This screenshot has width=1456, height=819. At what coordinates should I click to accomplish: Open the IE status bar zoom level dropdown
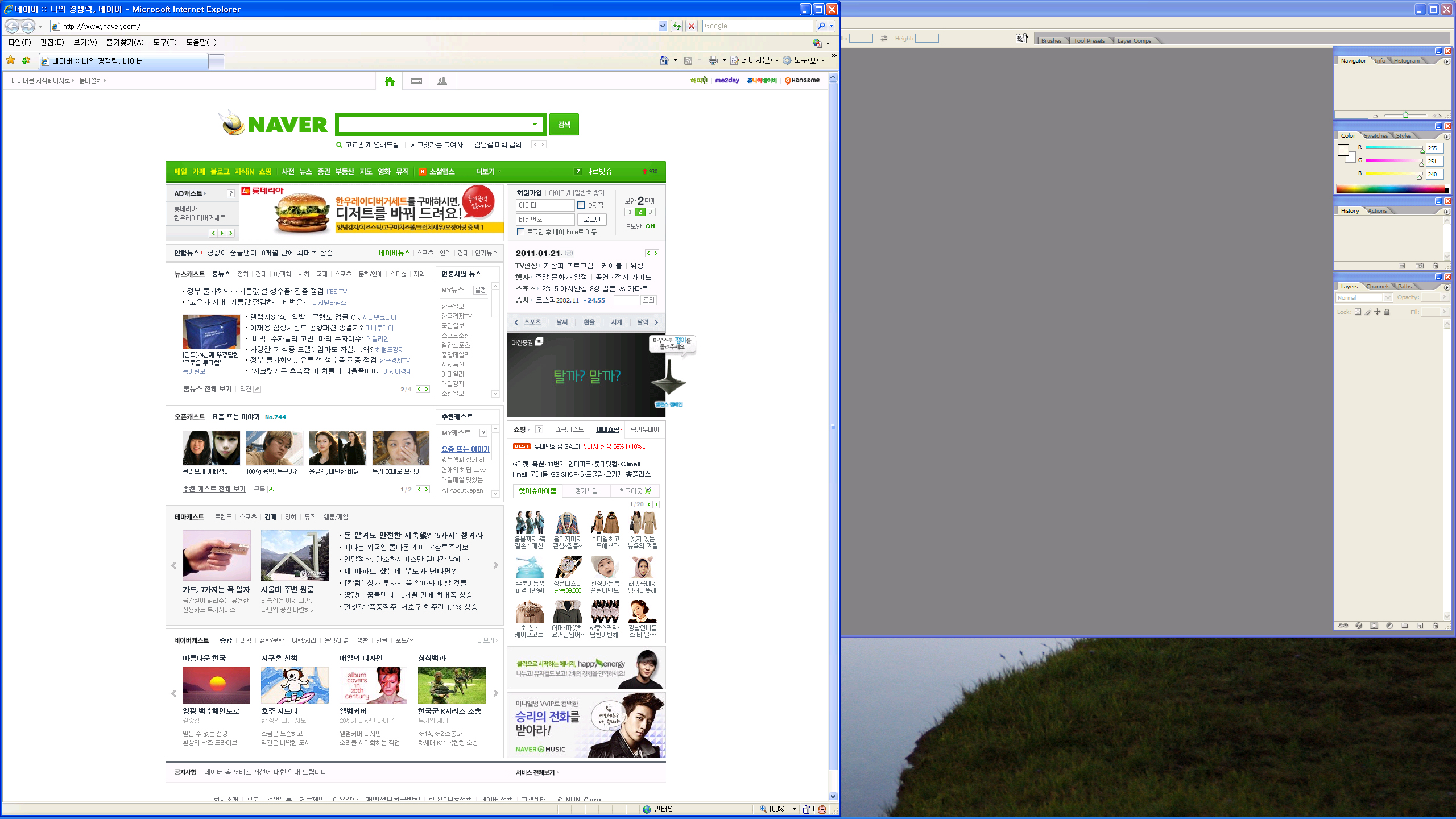(794, 809)
